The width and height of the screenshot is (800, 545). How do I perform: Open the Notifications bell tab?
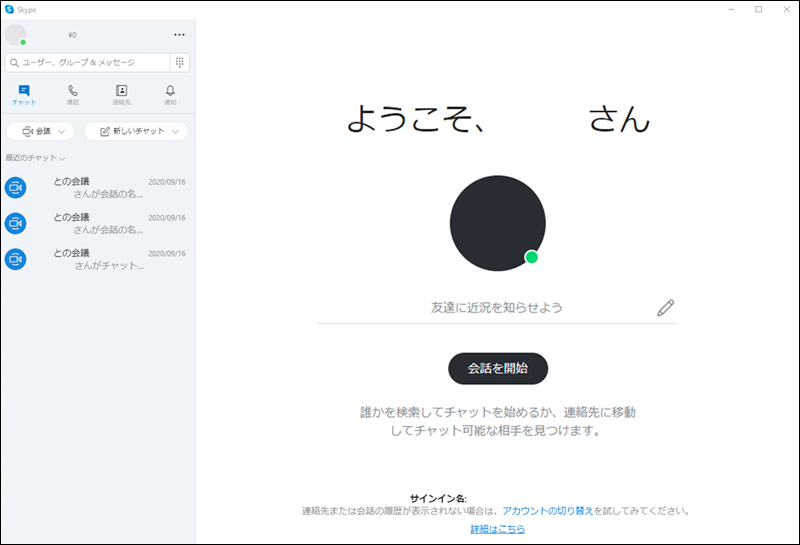tap(170, 95)
